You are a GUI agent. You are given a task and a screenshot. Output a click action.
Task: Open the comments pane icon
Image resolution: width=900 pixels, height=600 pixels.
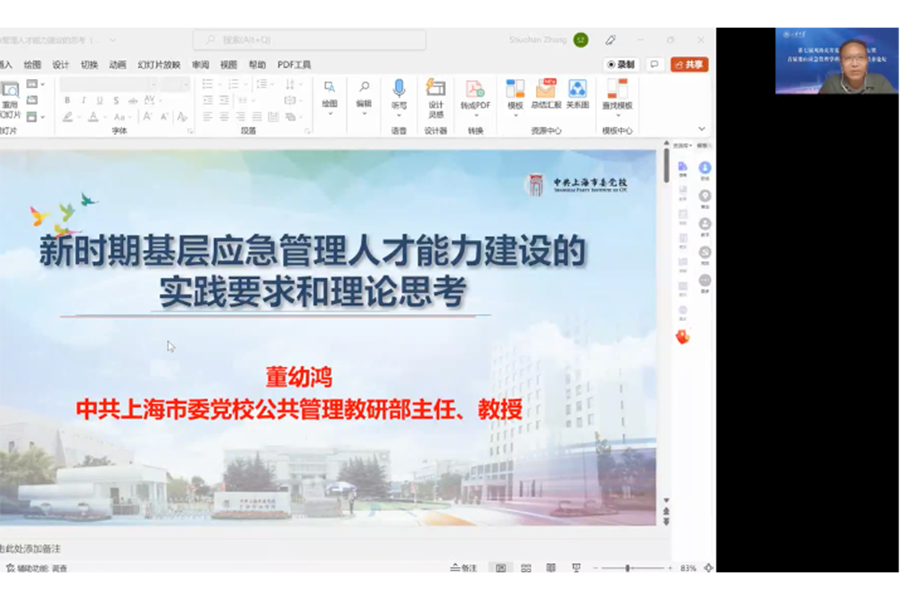click(654, 64)
